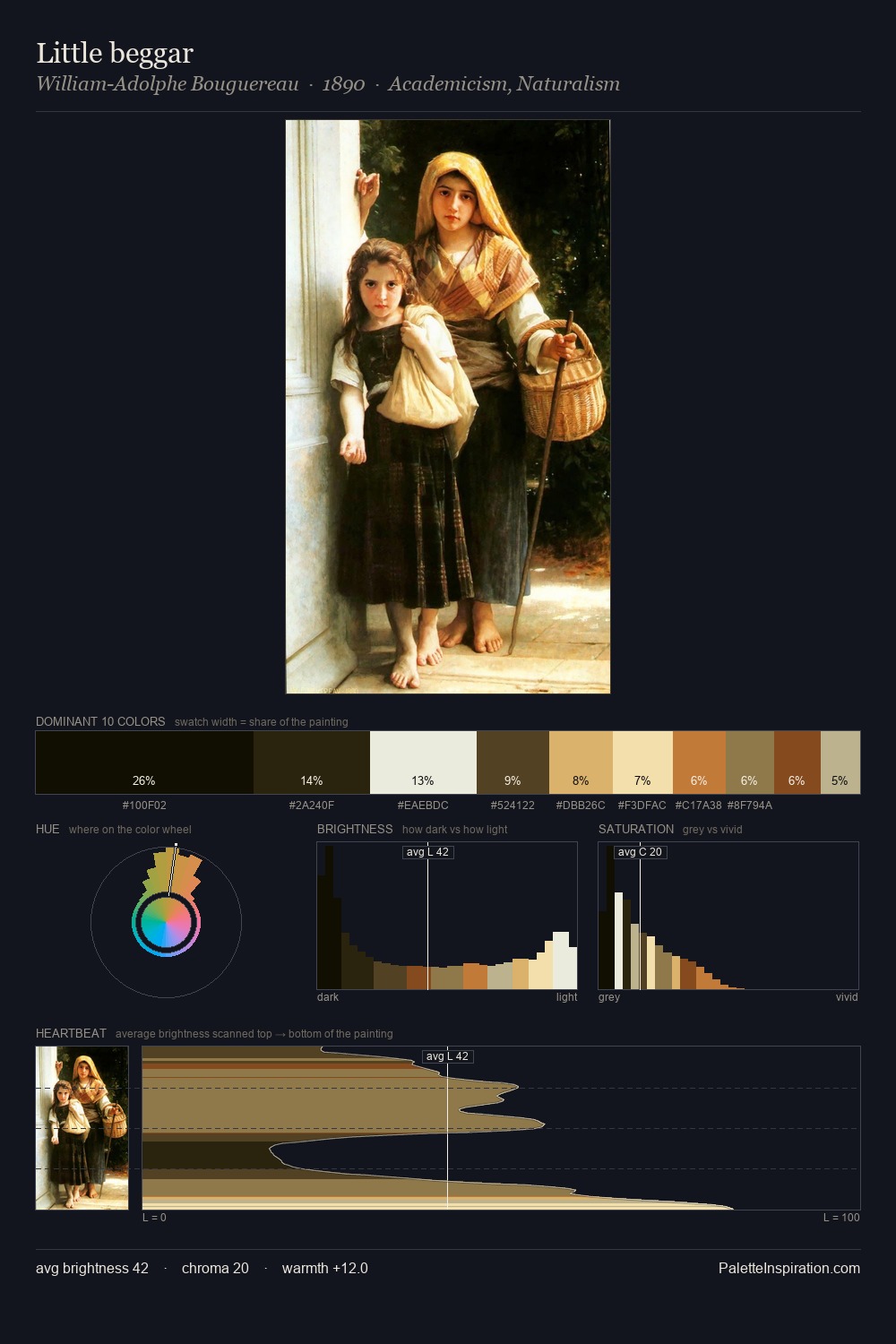Screen dimensions: 896x1344
Task: Click "avg L 42" label in Brightness histogram
Action: coord(427,852)
